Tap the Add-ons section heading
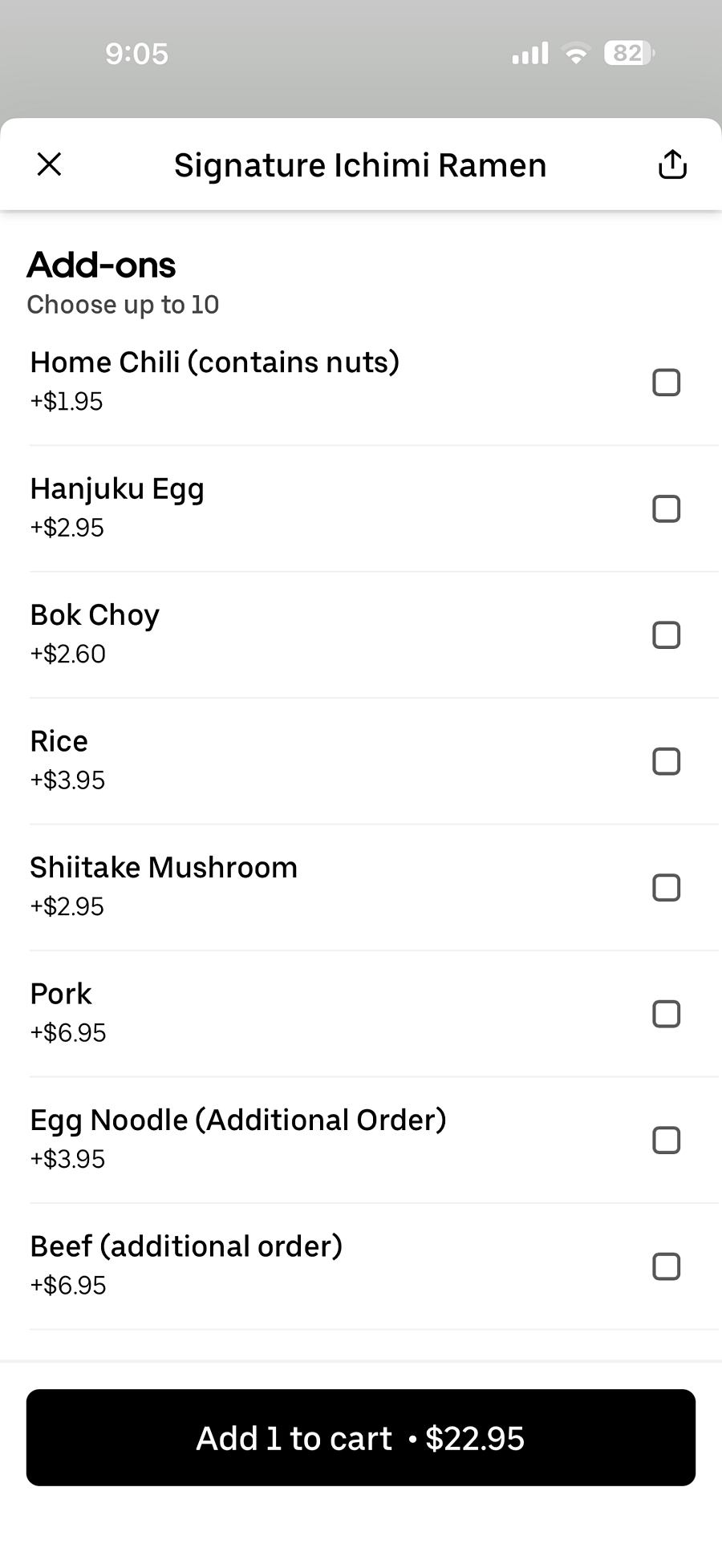 click(x=101, y=265)
